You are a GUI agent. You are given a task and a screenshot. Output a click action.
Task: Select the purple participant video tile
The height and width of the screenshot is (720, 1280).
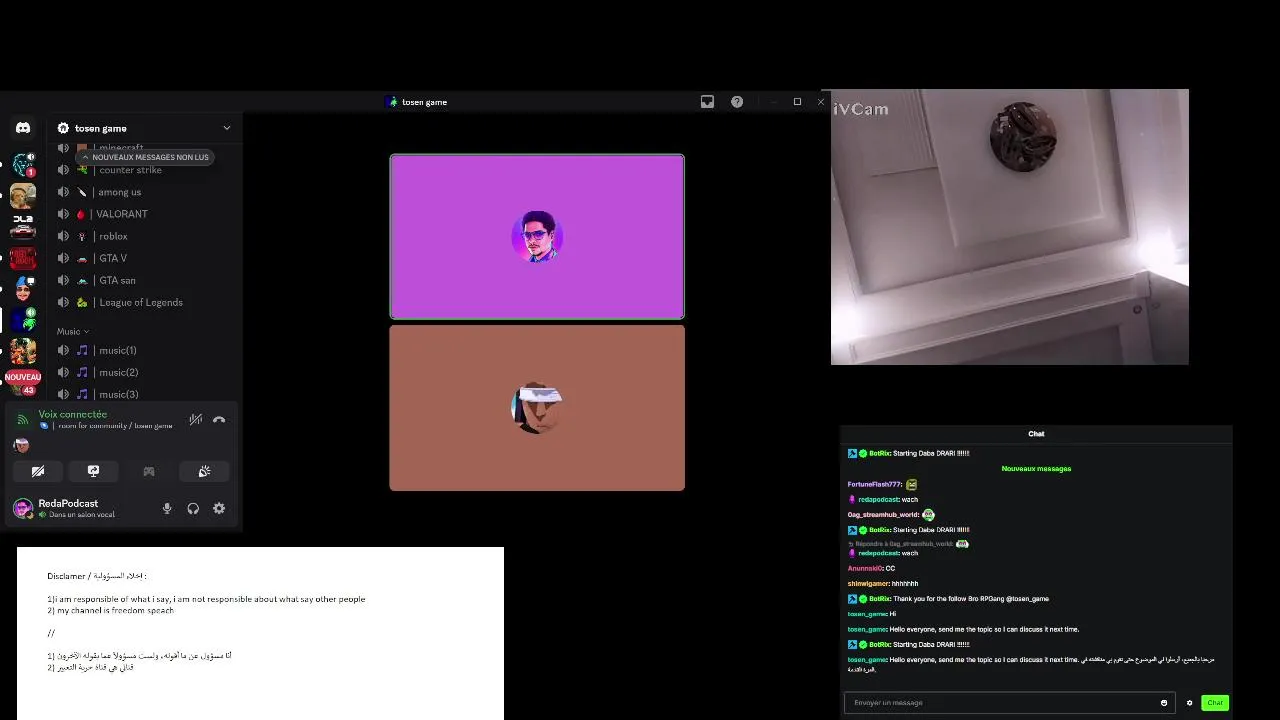[x=537, y=236]
